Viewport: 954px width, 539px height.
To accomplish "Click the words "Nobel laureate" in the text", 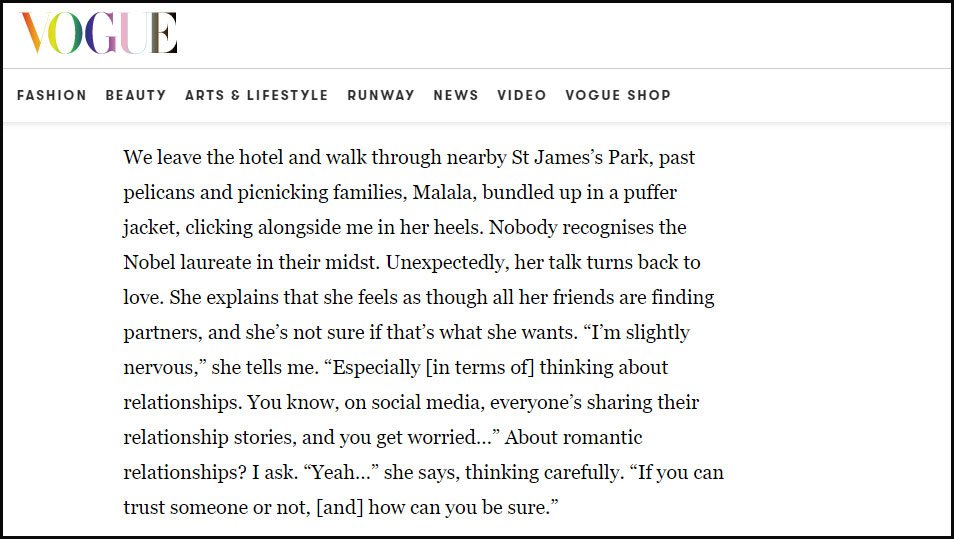I will pos(187,263).
